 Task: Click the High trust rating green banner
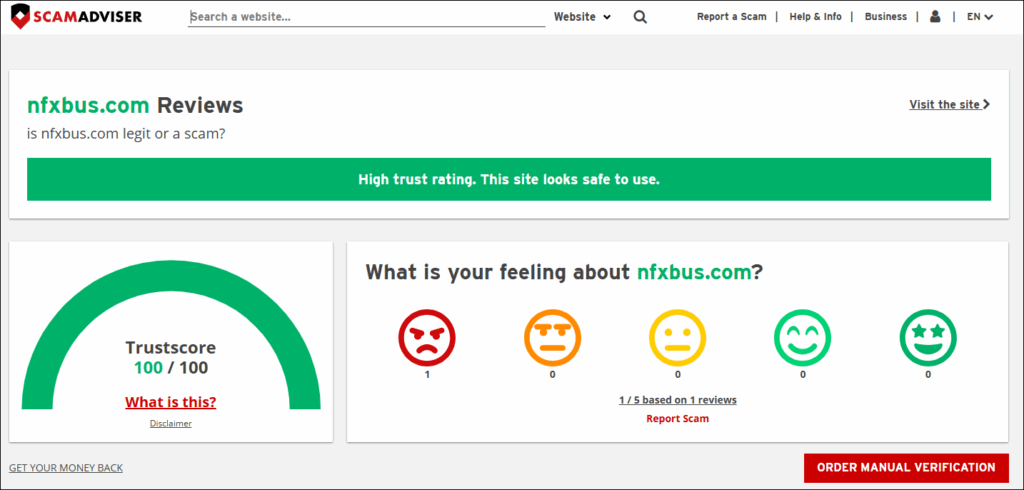coord(509,179)
